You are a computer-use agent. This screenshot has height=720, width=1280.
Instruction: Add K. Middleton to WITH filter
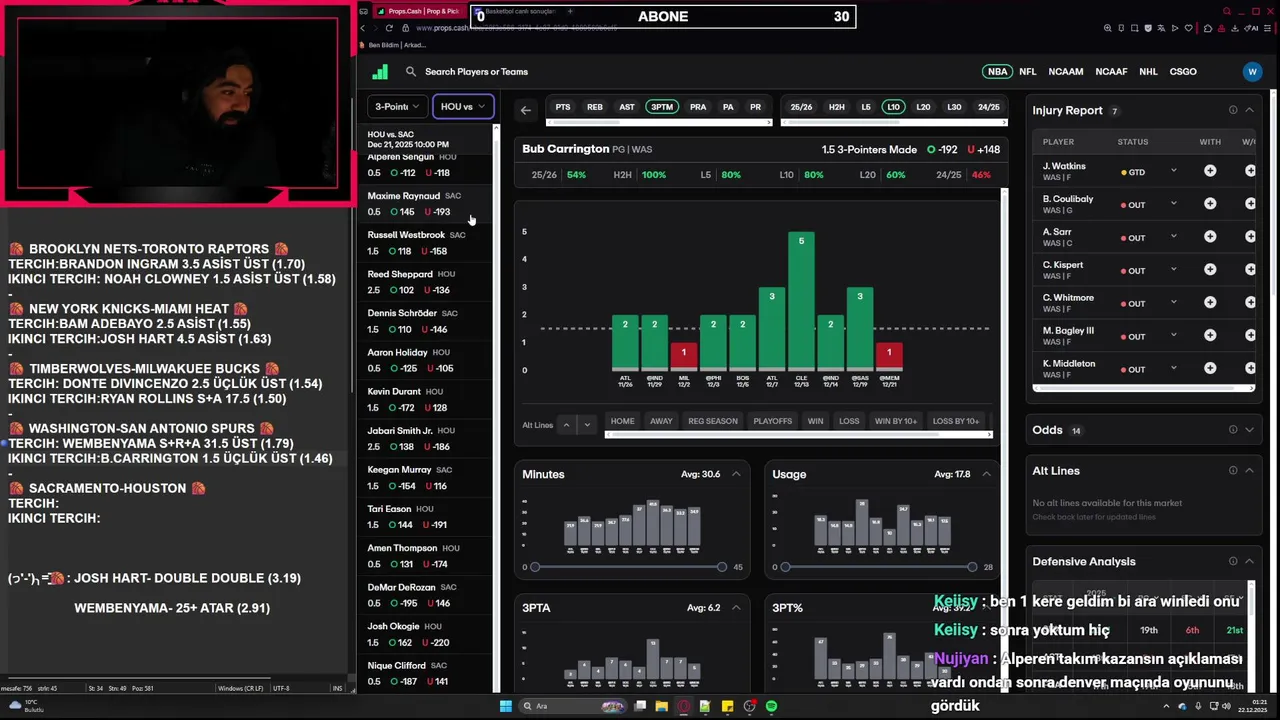tap(1210, 369)
